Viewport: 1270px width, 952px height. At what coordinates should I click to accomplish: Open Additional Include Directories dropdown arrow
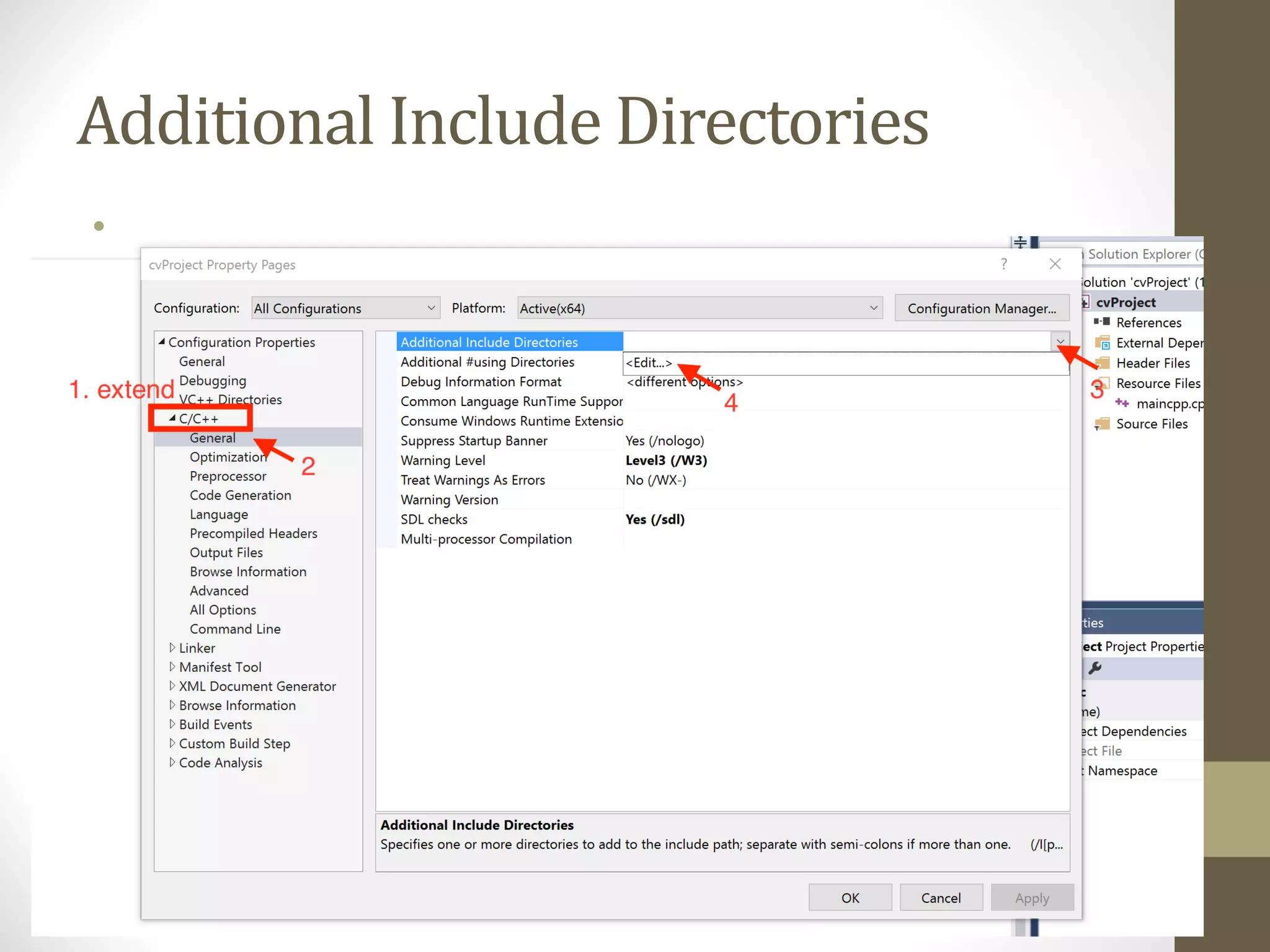1060,342
